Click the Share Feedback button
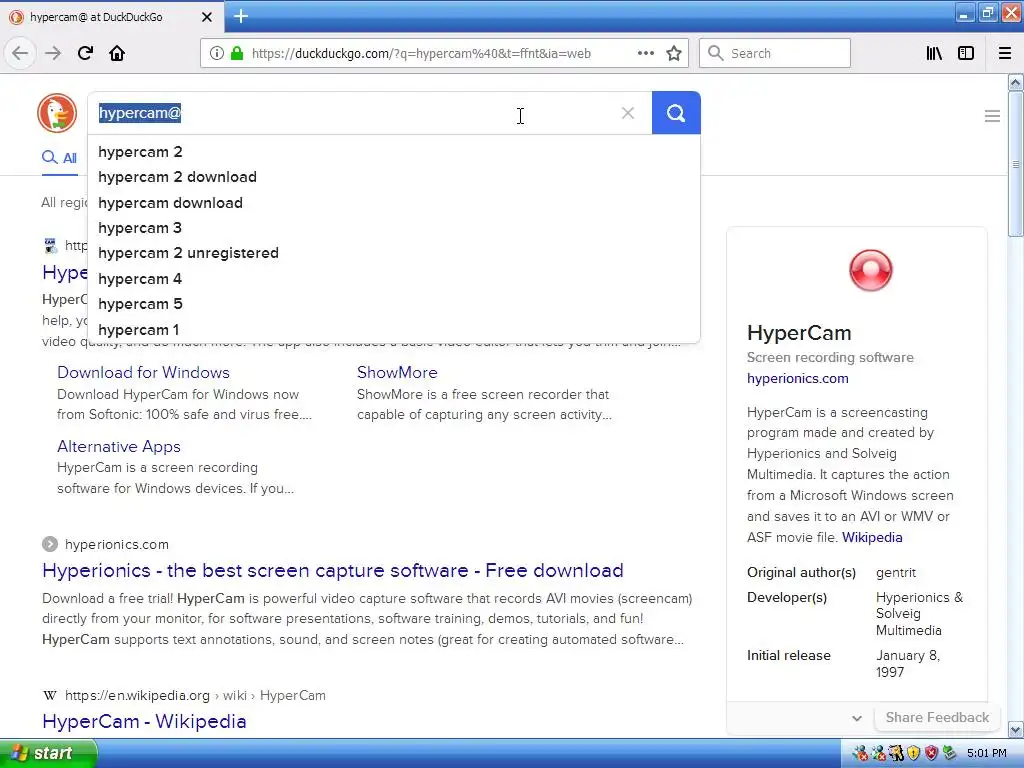Viewport: 1024px width, 768px height. click(x=937, y=718)
